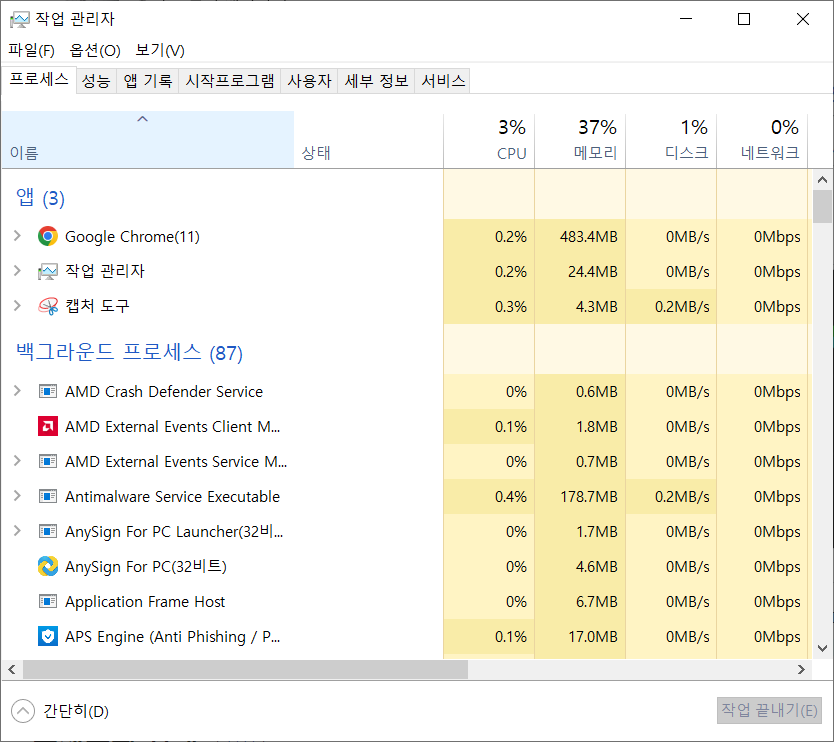The height and width of the screenshot is (742, 834).
Task: Click the vertical scrollbar up arrow
Action: point(822,180)
